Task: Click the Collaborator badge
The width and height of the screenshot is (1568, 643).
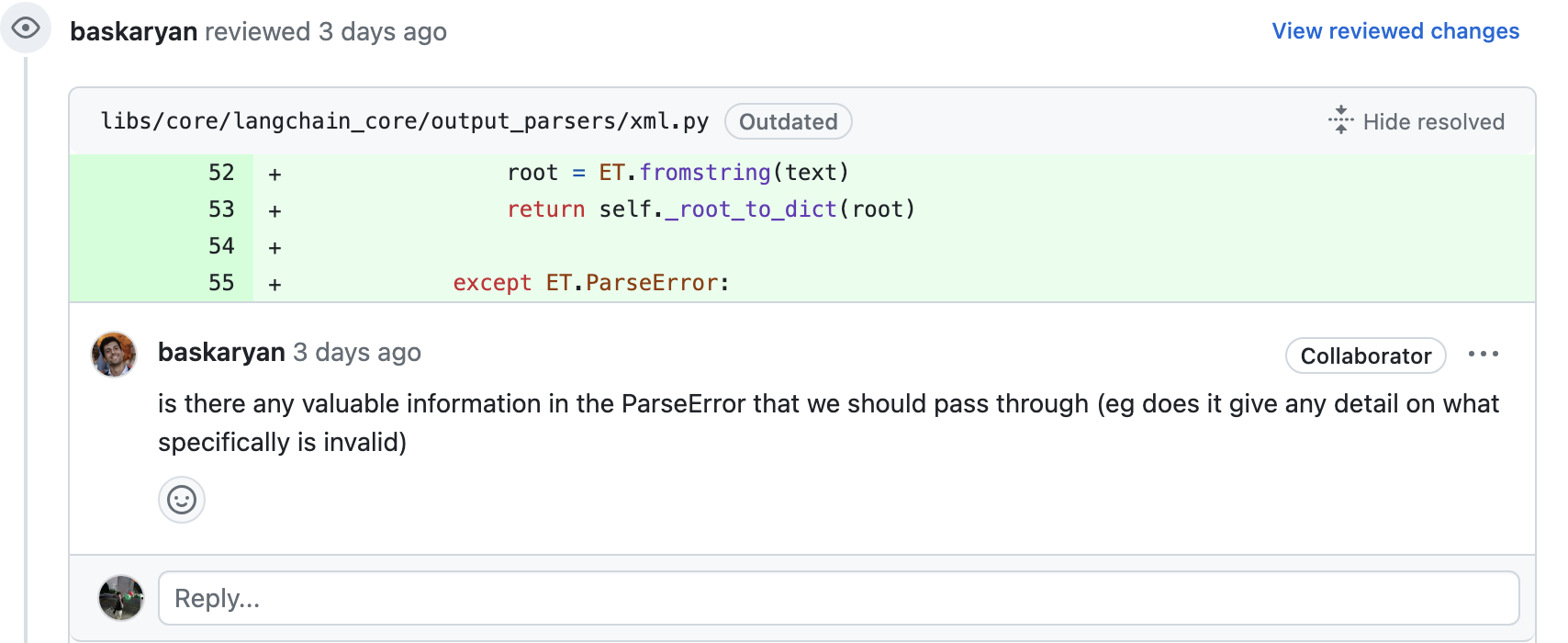Action: [1366, 355]
